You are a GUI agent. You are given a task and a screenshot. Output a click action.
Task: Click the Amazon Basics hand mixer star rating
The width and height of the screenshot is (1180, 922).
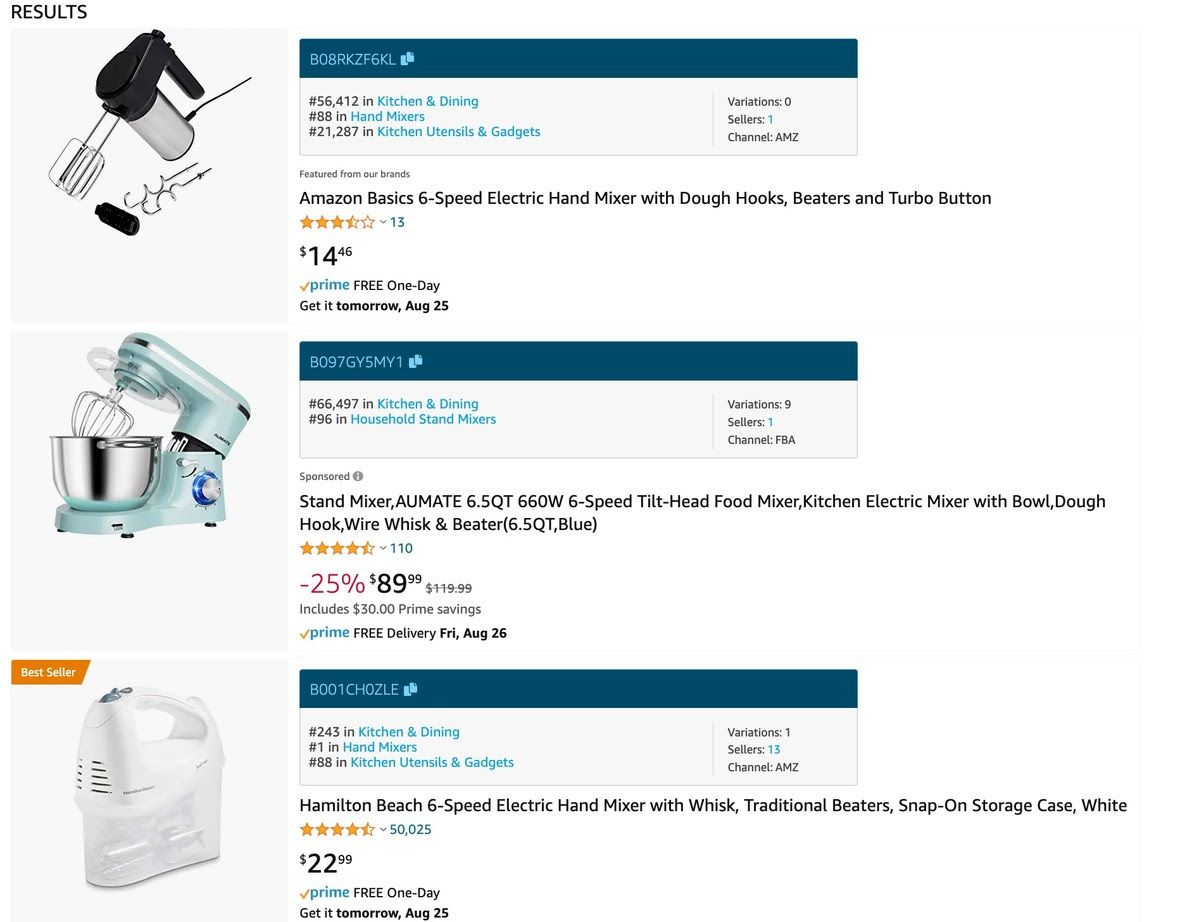tap(337, 222)
